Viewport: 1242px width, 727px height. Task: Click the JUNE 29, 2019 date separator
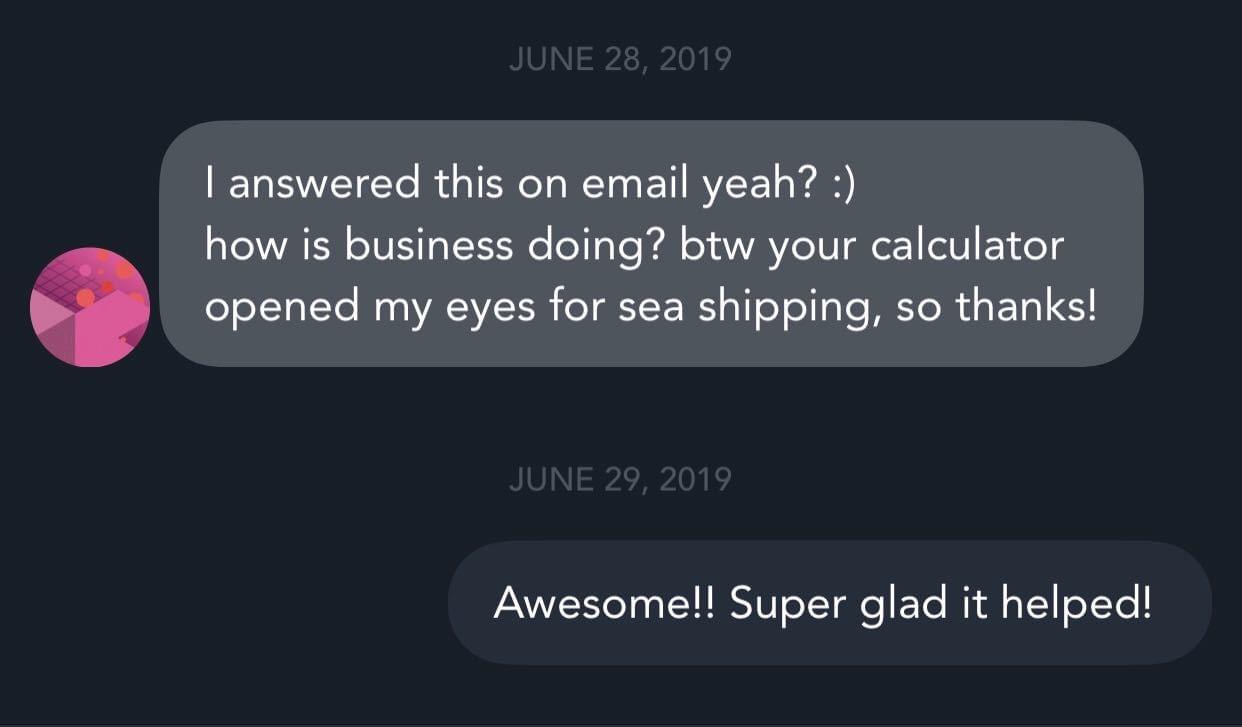pos(620,480)
